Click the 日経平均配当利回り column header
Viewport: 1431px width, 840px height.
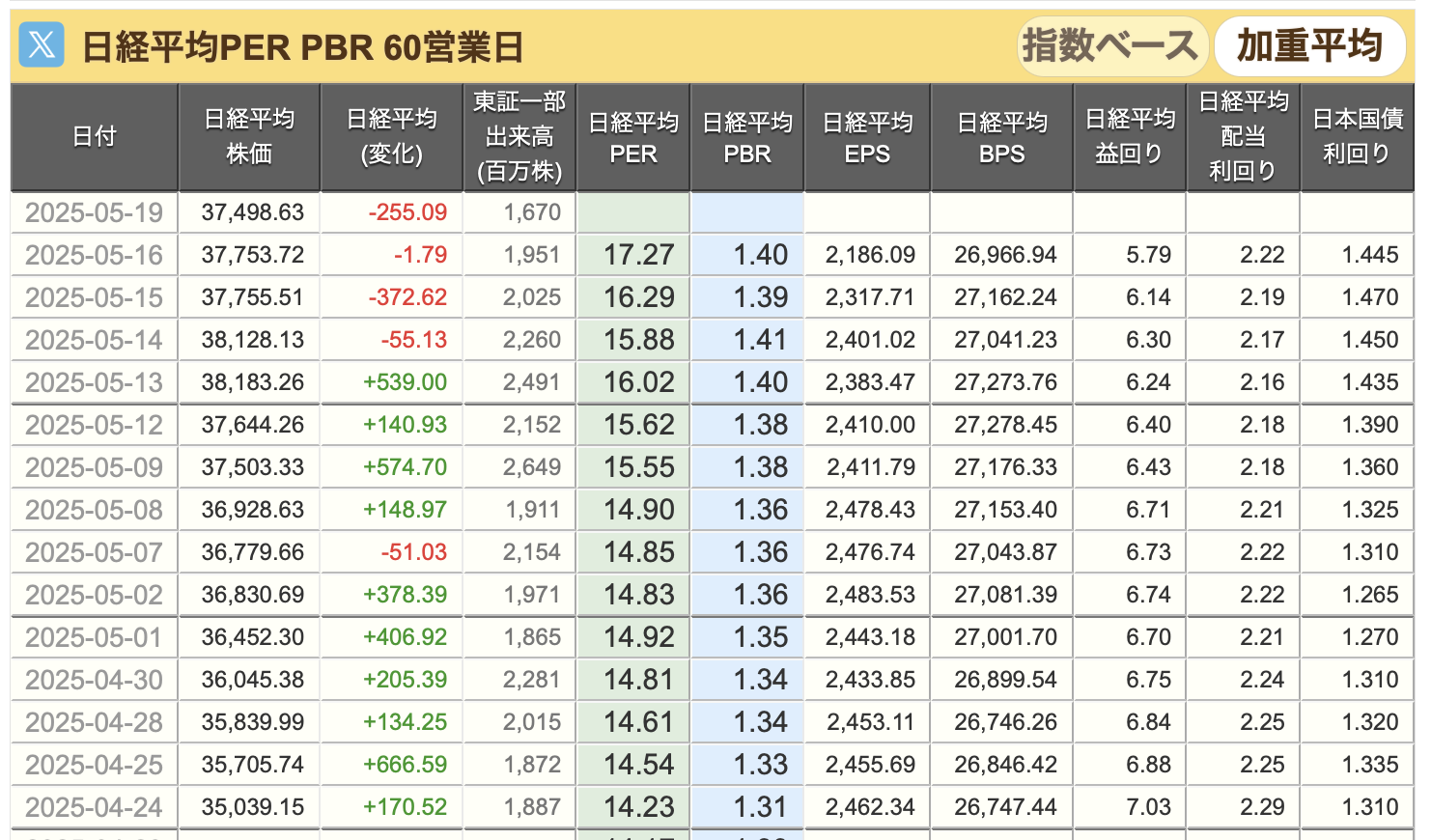[x=1244, y=137]
